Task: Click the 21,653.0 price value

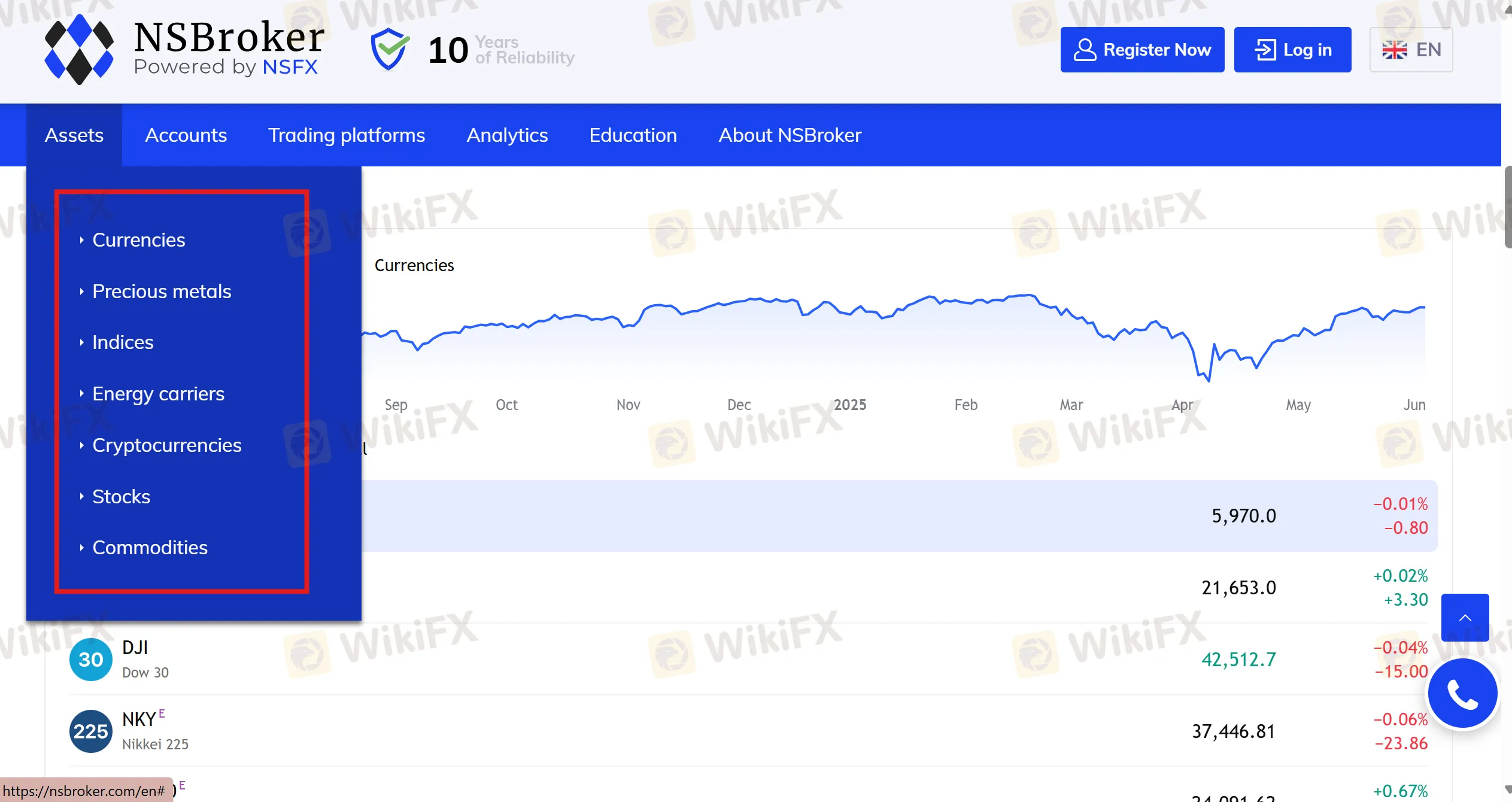Action: (1239, 588)
